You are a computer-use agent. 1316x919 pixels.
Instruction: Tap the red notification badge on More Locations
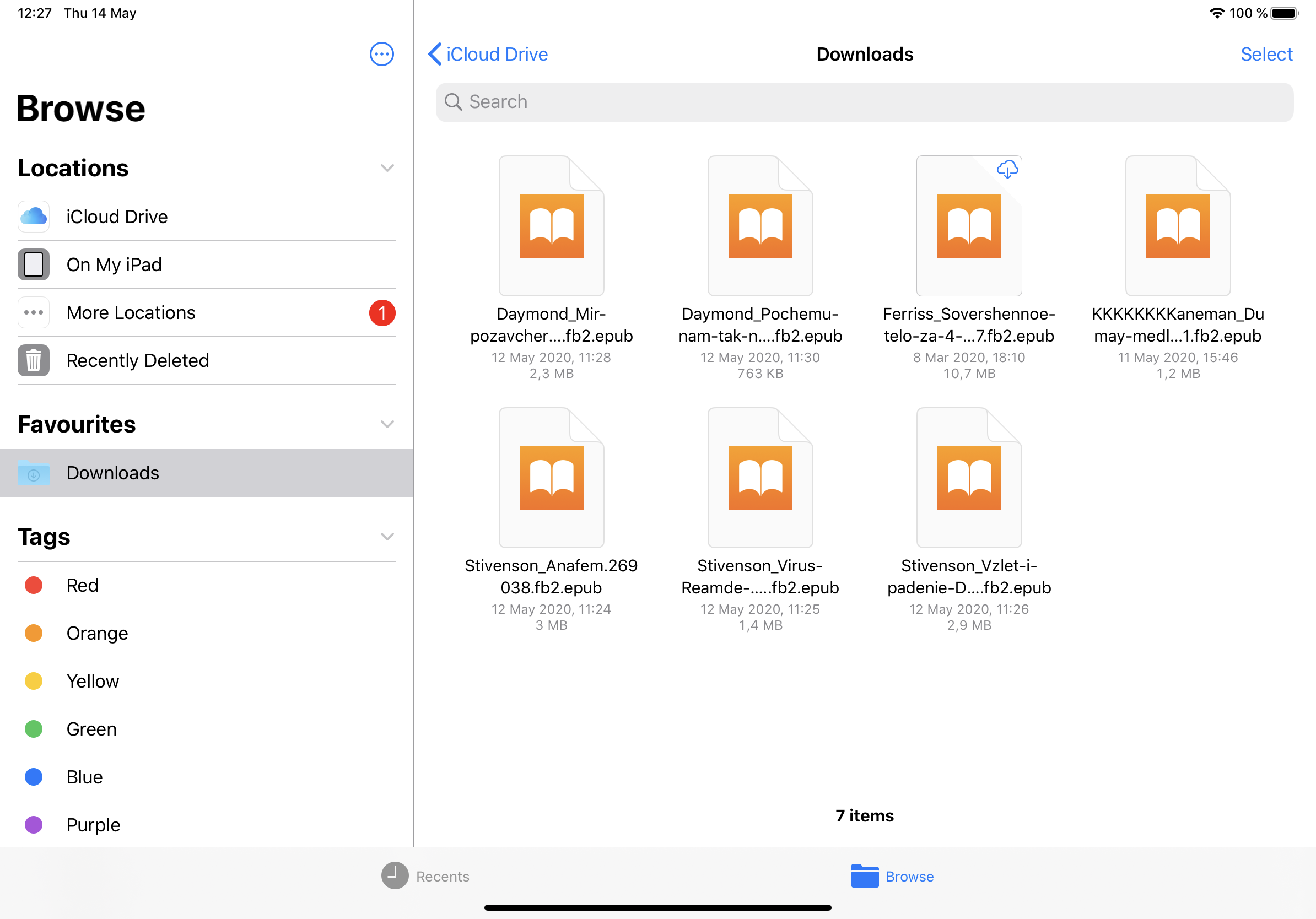(382, 313)
